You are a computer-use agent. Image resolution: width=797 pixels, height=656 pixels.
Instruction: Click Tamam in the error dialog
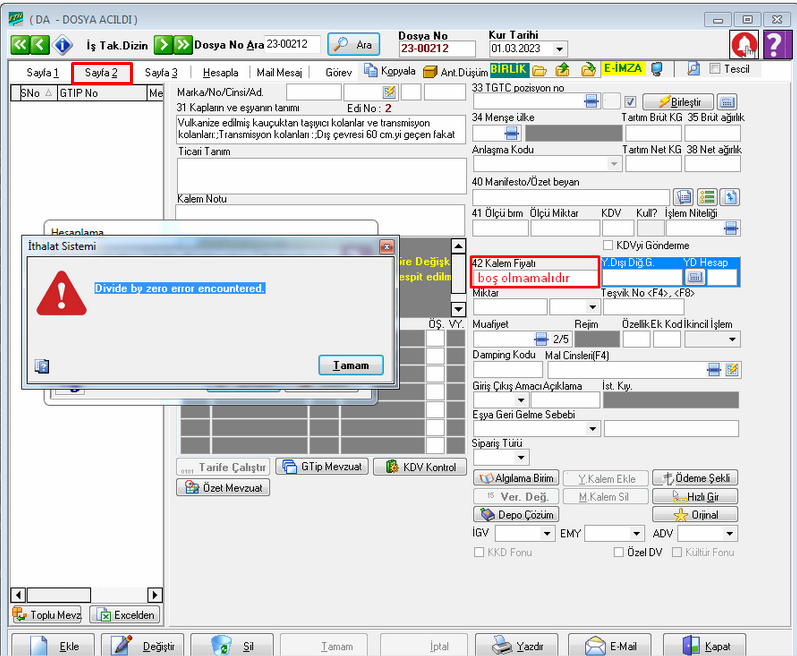pyautogui.click(x=351, y=365)
